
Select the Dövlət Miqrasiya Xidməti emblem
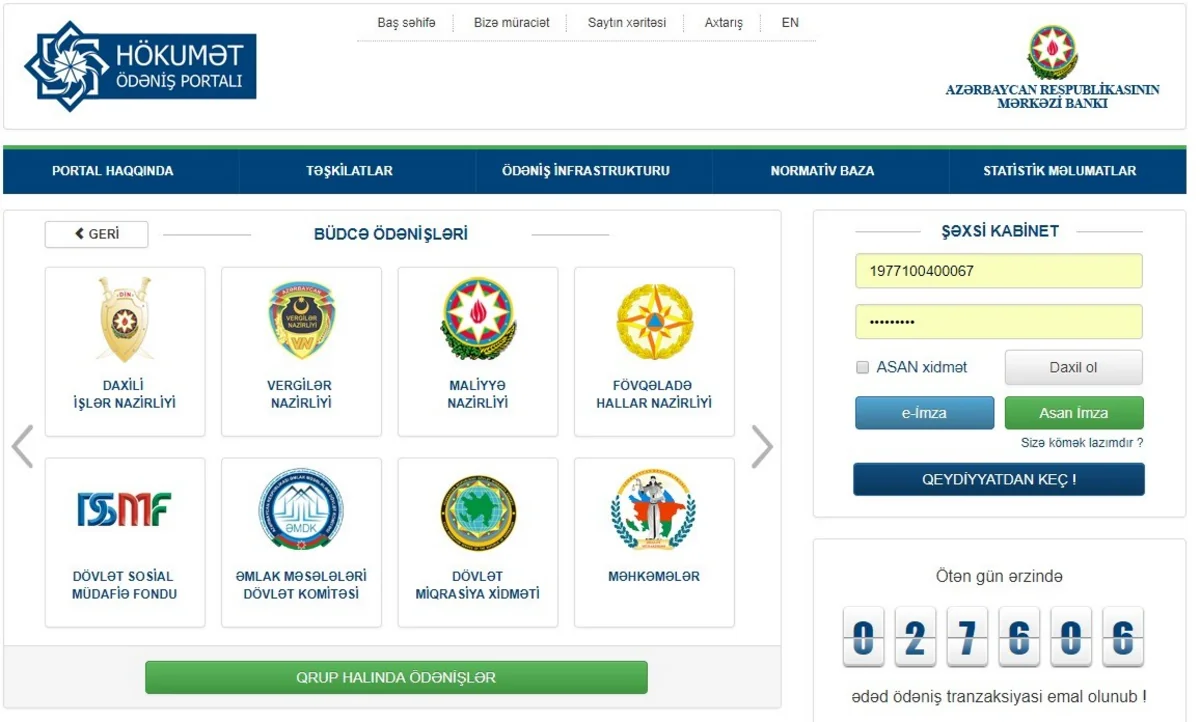click(478, 512)
